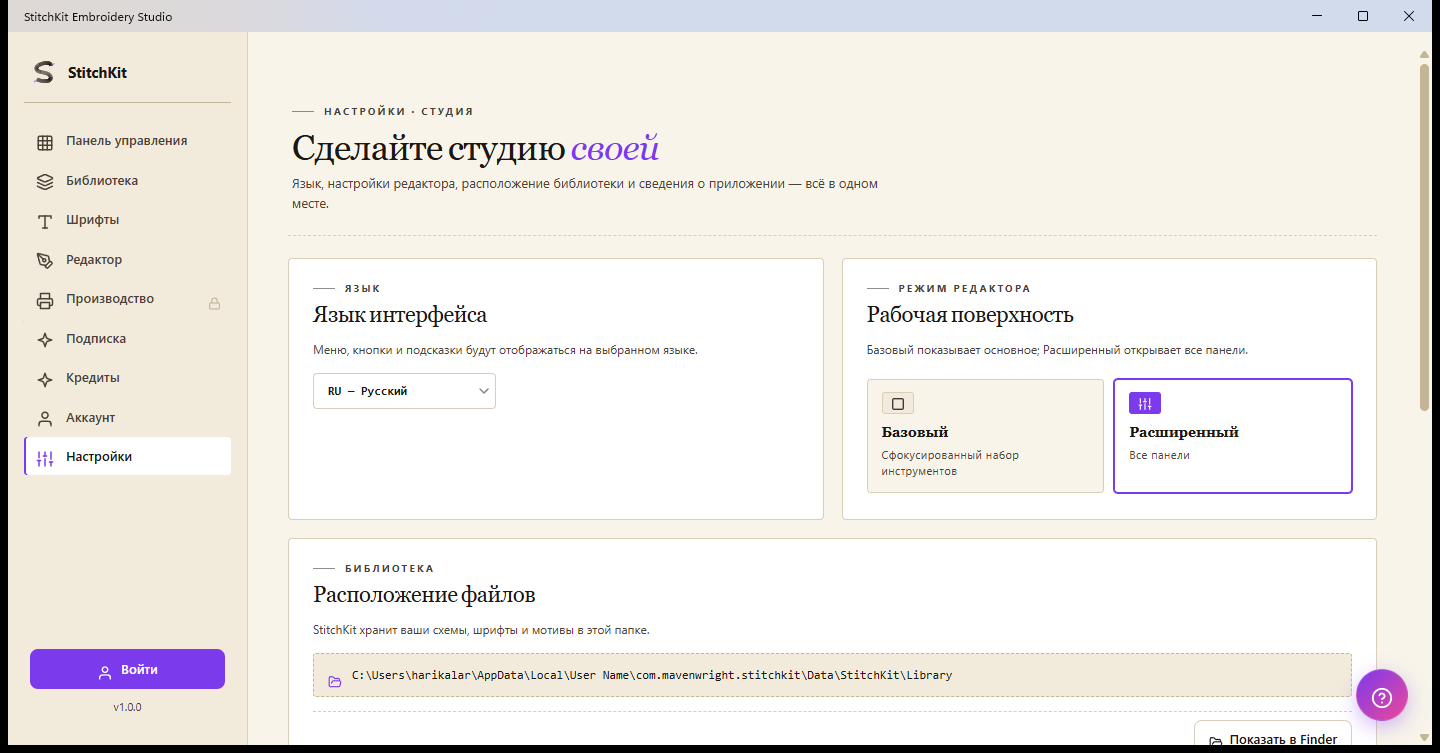Go to Библиотека section

pyautogui.click(x=128, y=181)
